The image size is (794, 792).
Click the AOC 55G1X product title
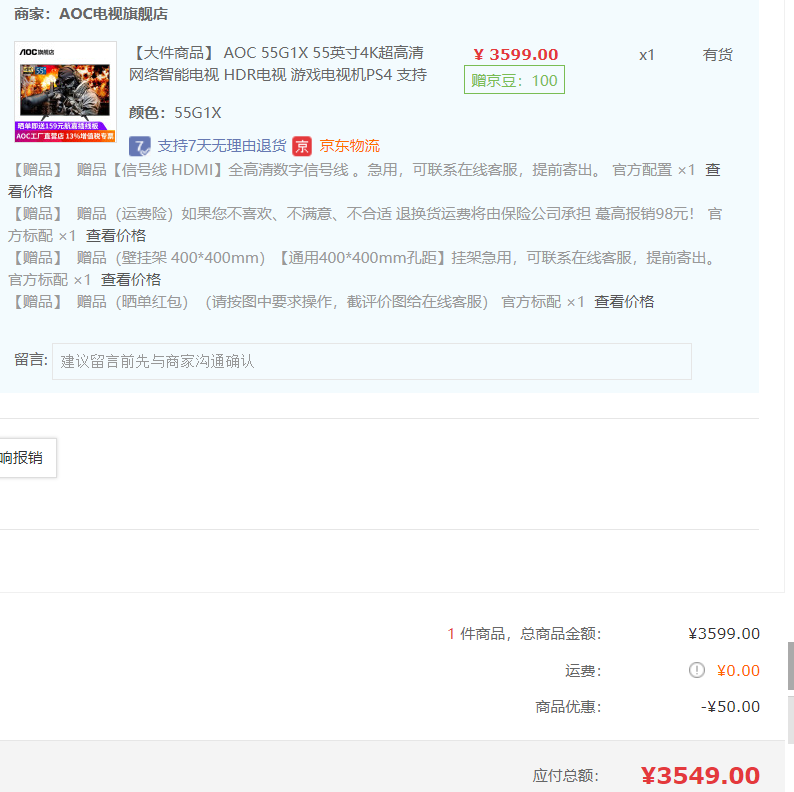coord(278,64)
